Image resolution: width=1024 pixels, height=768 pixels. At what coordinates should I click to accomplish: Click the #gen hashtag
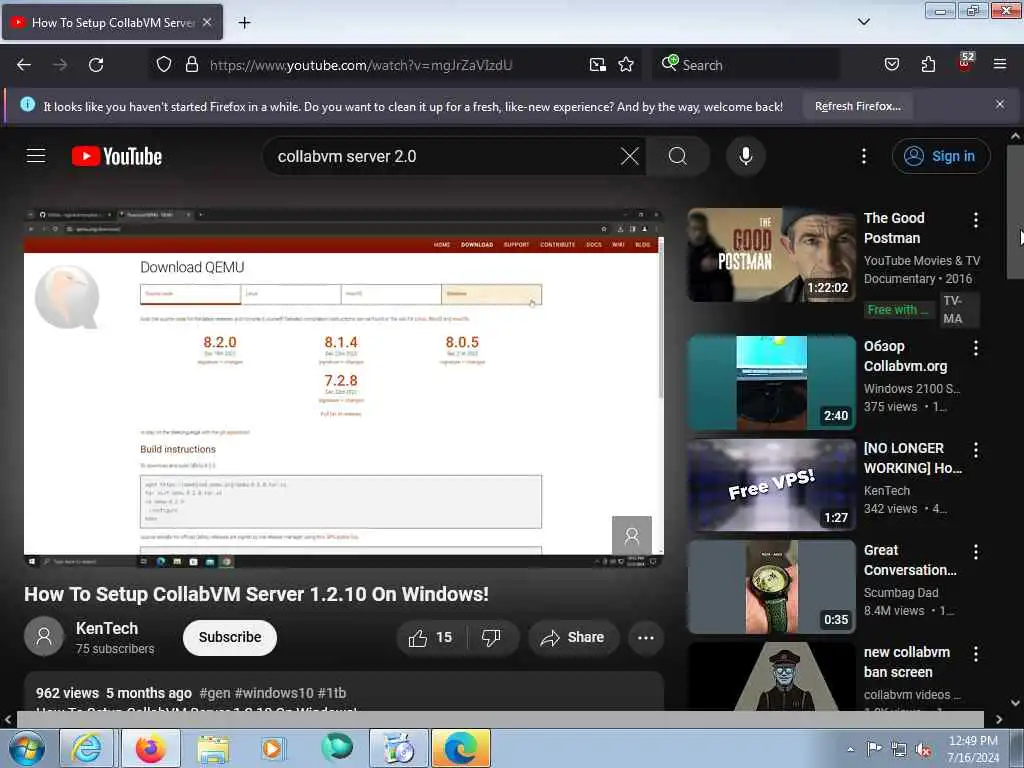tap(214, 693)
